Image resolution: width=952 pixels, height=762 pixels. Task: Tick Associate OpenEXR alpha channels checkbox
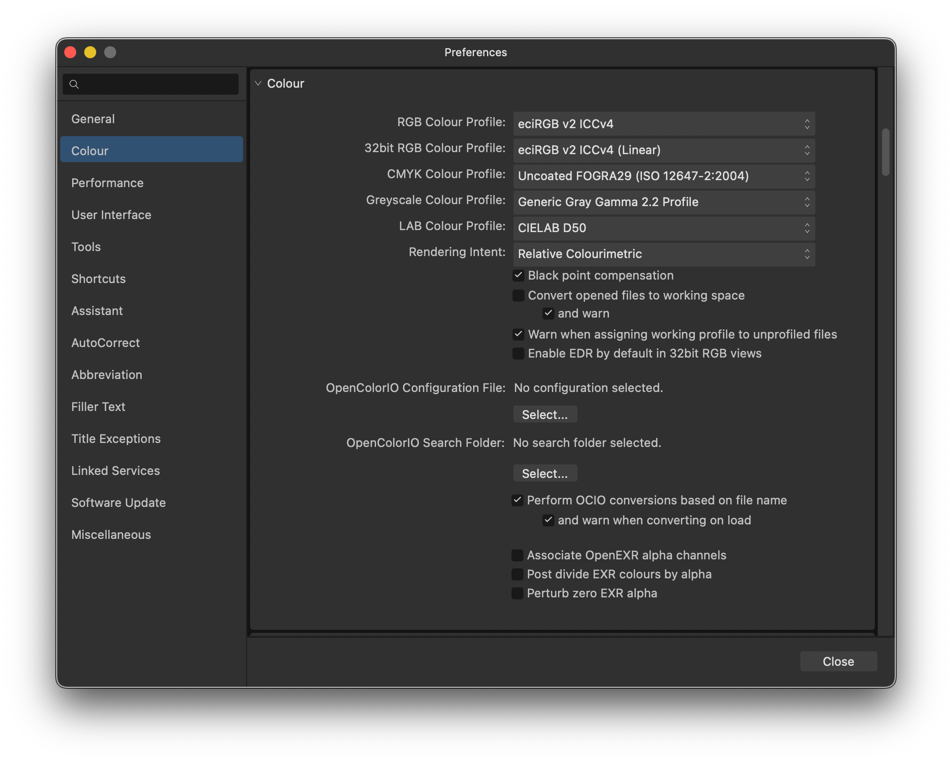pyautogui.click(x=517, y=555)
